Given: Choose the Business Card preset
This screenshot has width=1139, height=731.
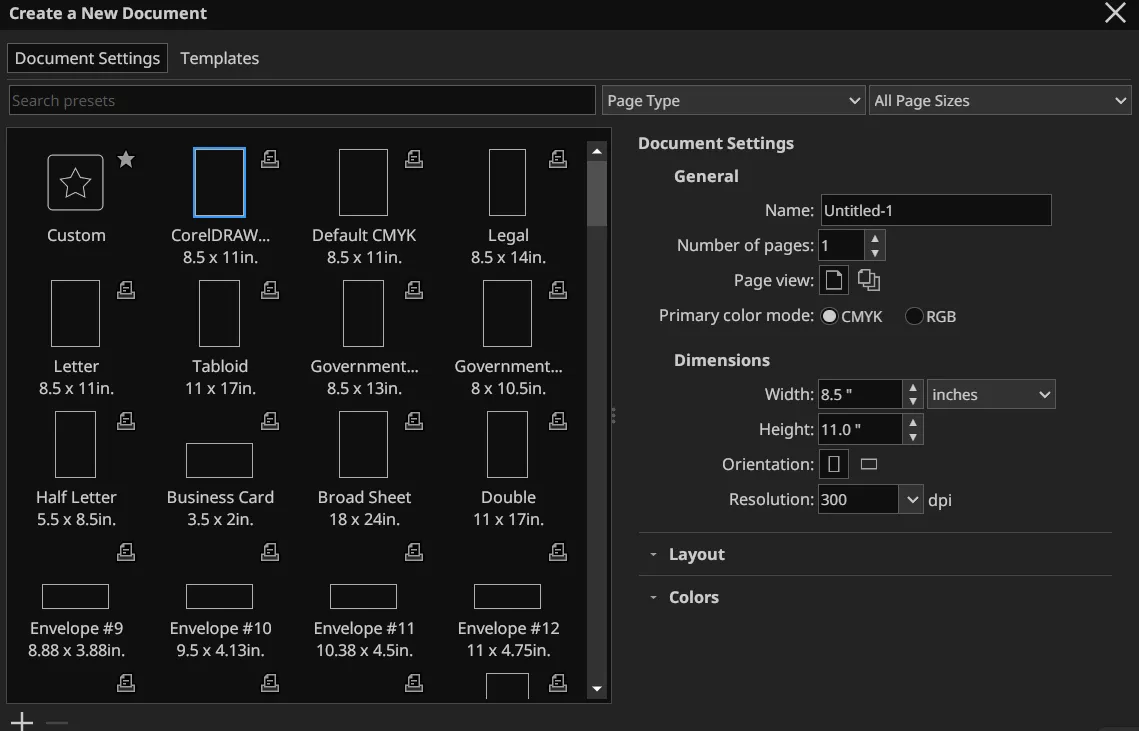Looking at the screenshot, I should (219, 461).
